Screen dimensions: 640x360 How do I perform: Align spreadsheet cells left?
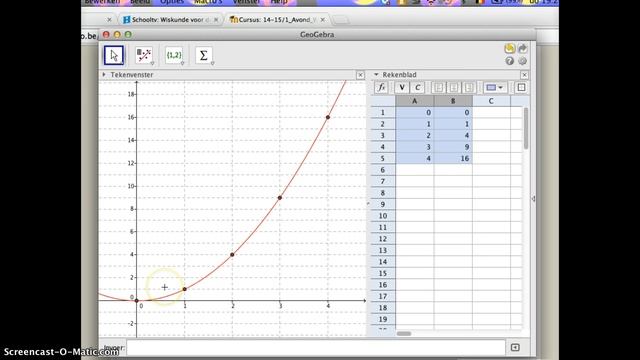coord(438,87)
